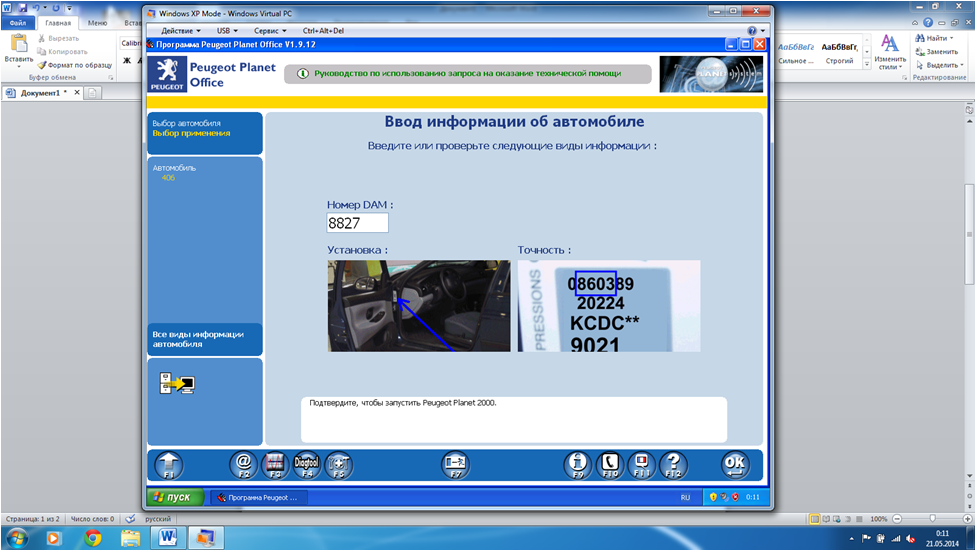Apply the 'Строгий' style in Word
This screenshot has height=551, width=976.
click(839, 54)
